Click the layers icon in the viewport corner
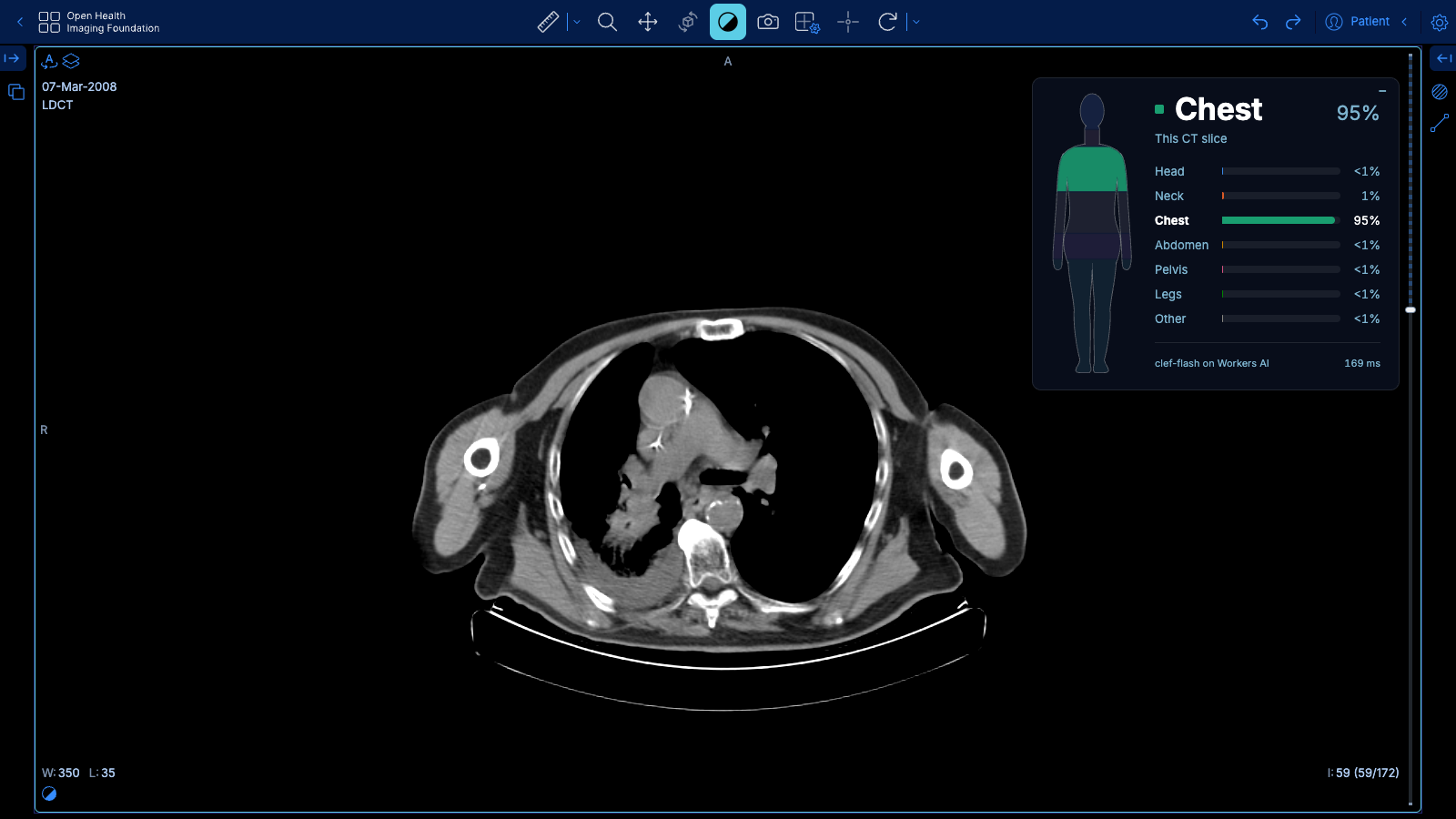Screen dimensions: 1456x819 [71, 61]
